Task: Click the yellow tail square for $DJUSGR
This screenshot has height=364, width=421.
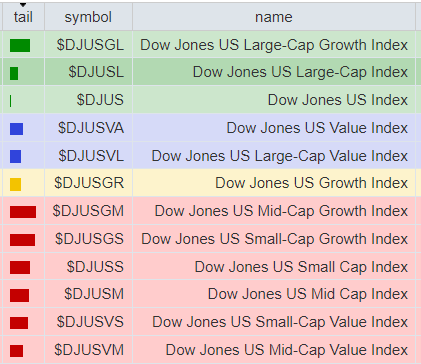Action: coord(15,184)
